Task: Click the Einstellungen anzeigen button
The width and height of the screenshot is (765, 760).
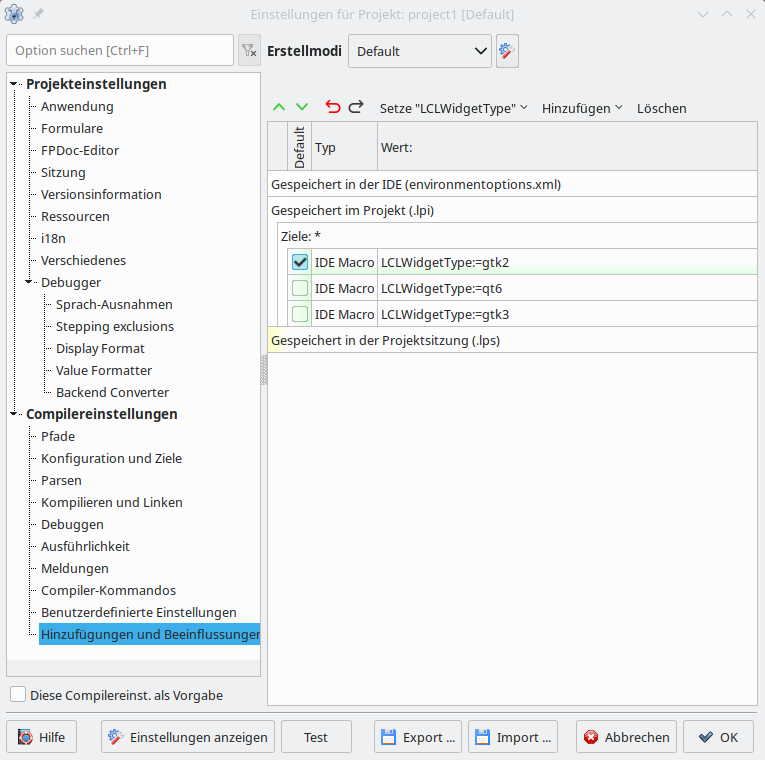Action: (187, 737)
